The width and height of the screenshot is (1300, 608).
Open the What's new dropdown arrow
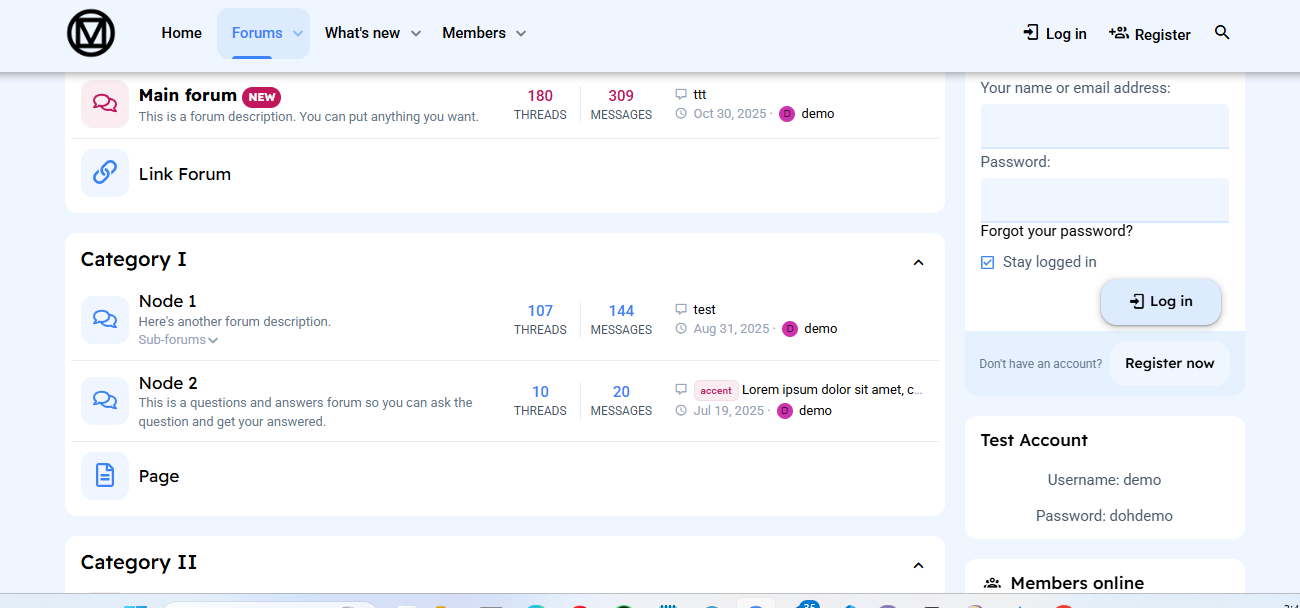tap(416, 34)
